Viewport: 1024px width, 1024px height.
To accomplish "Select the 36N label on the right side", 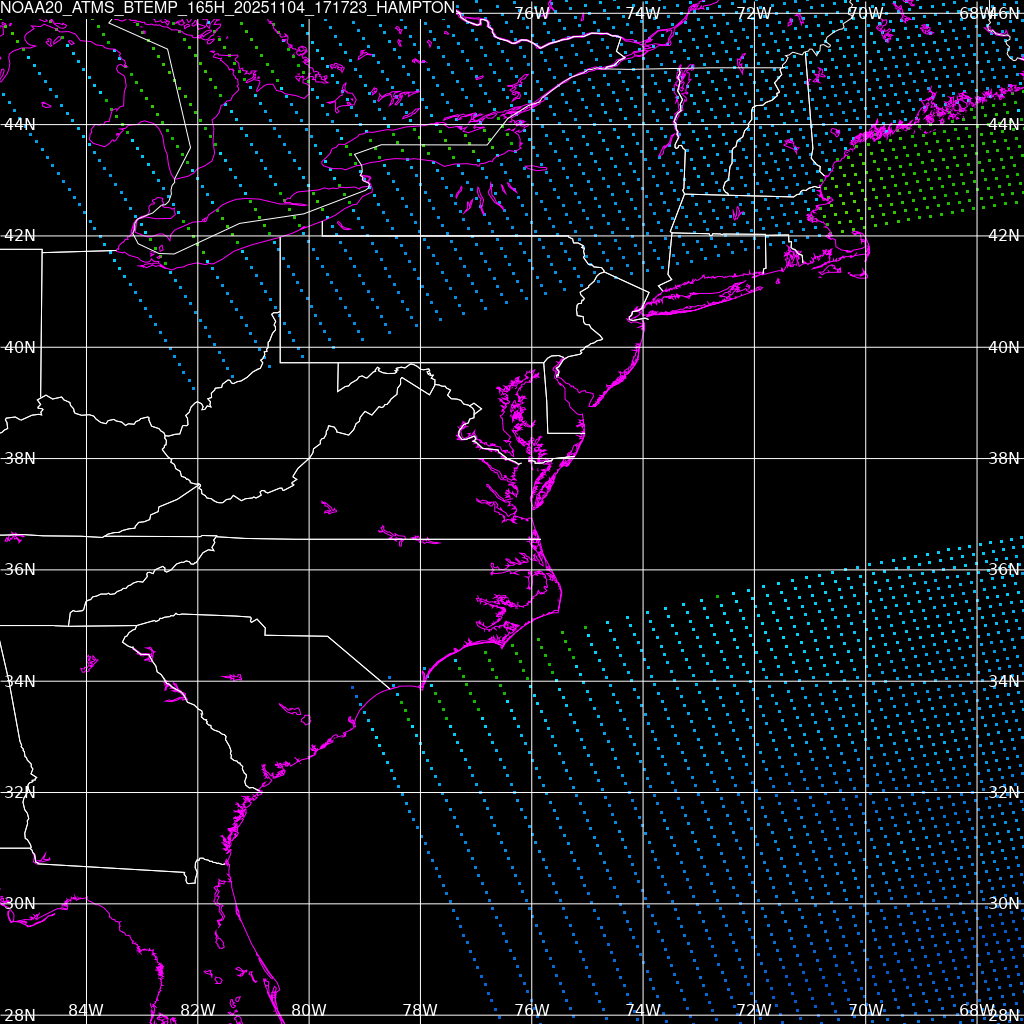I will (1003, 570).
